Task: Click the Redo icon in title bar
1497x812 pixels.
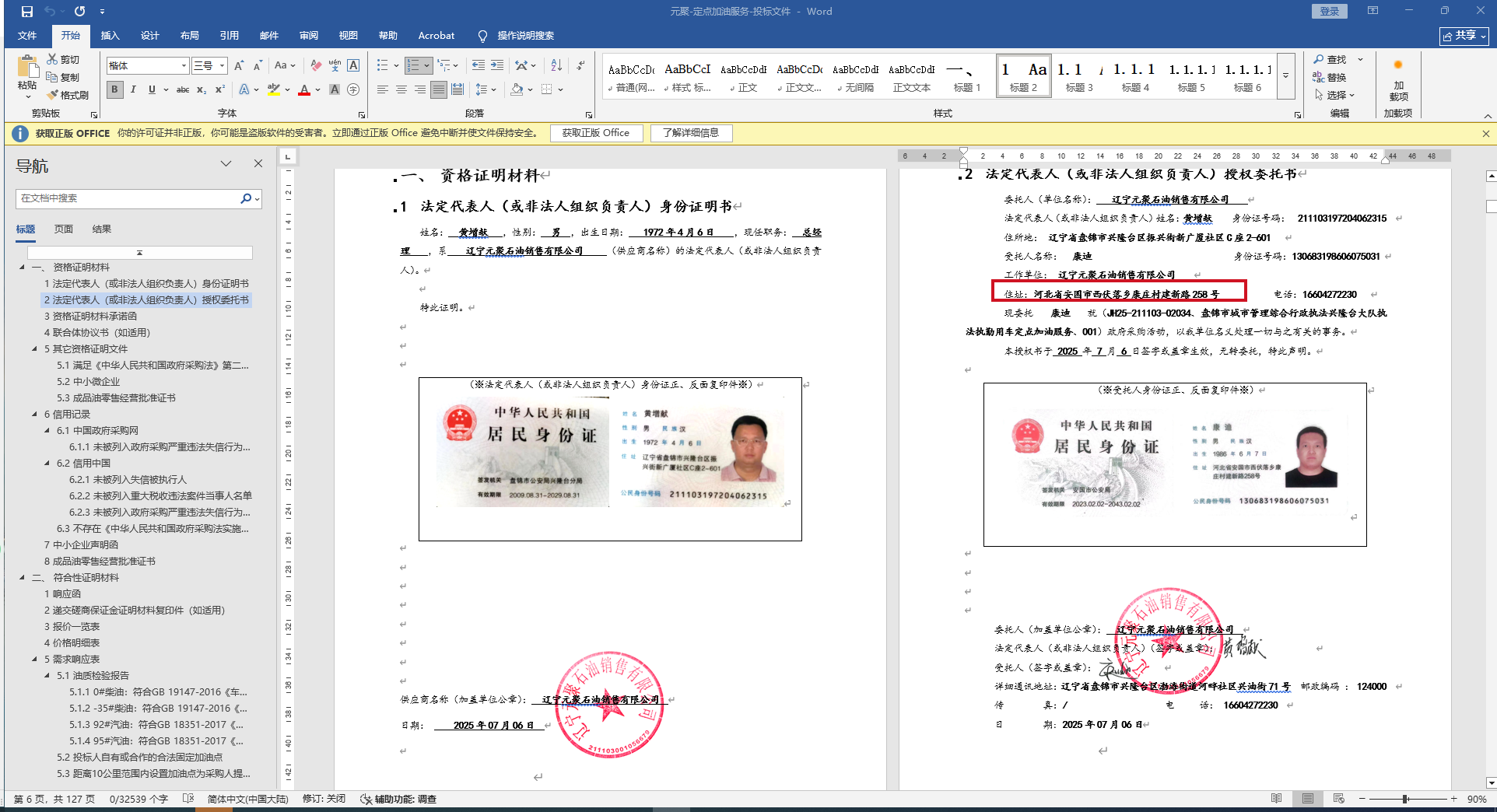Action: pos(79,12)
